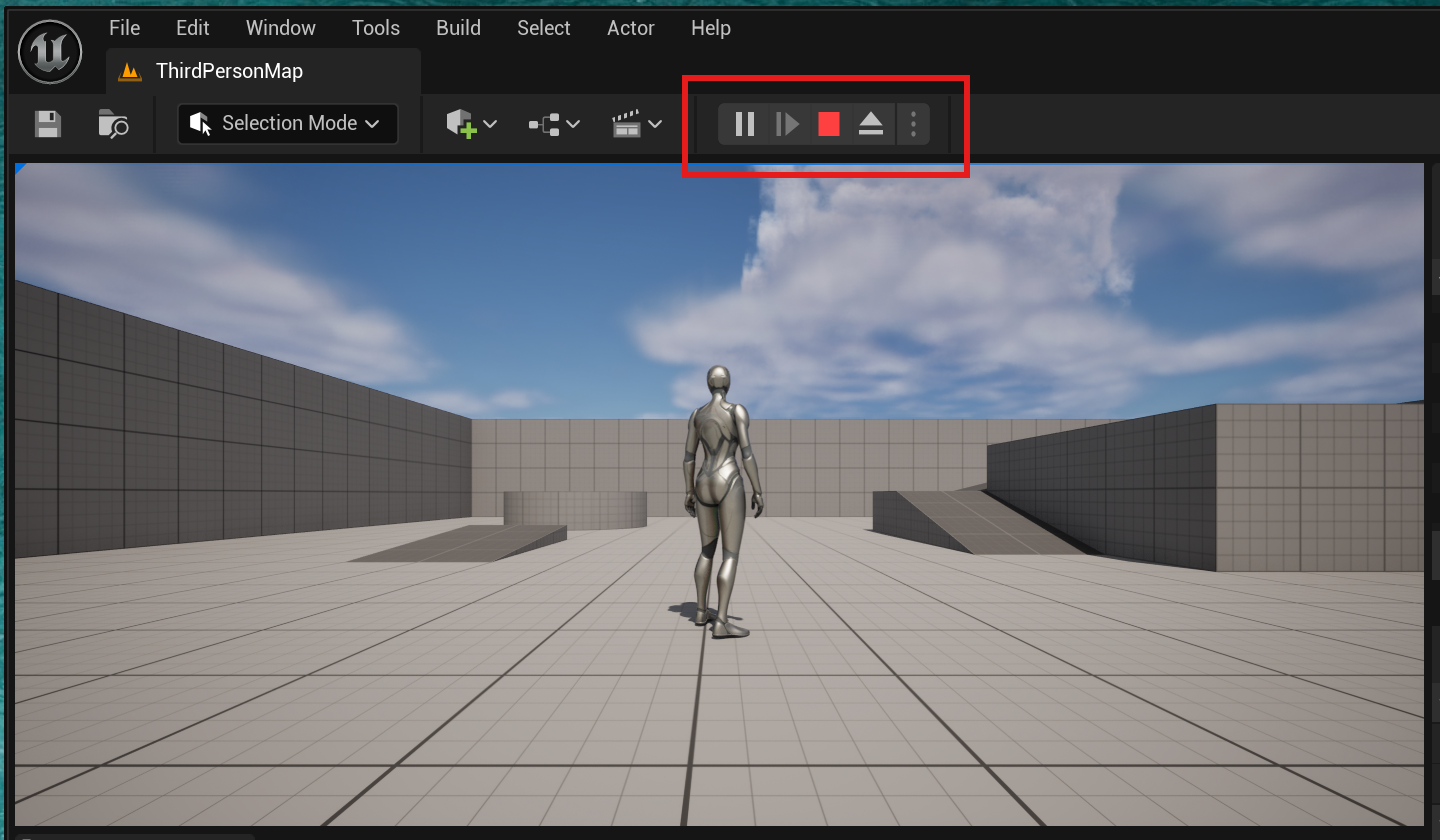Click the Browse to content icon
This screenshot has width=1440, height=840.
point(113,124)
